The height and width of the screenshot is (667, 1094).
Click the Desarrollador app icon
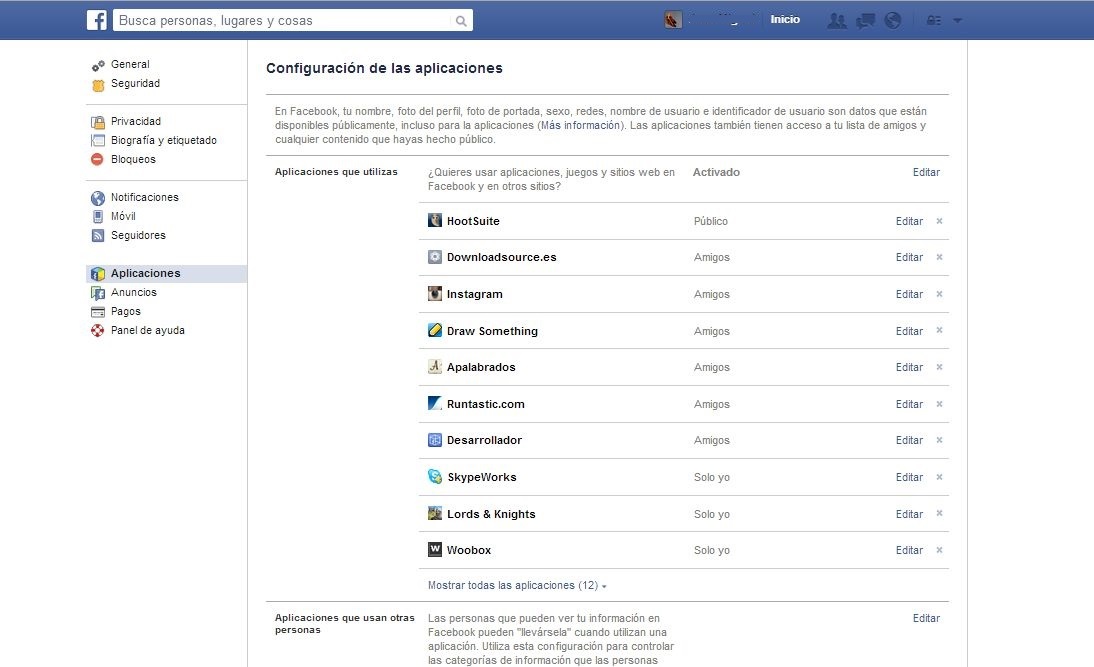click(435, 440)
